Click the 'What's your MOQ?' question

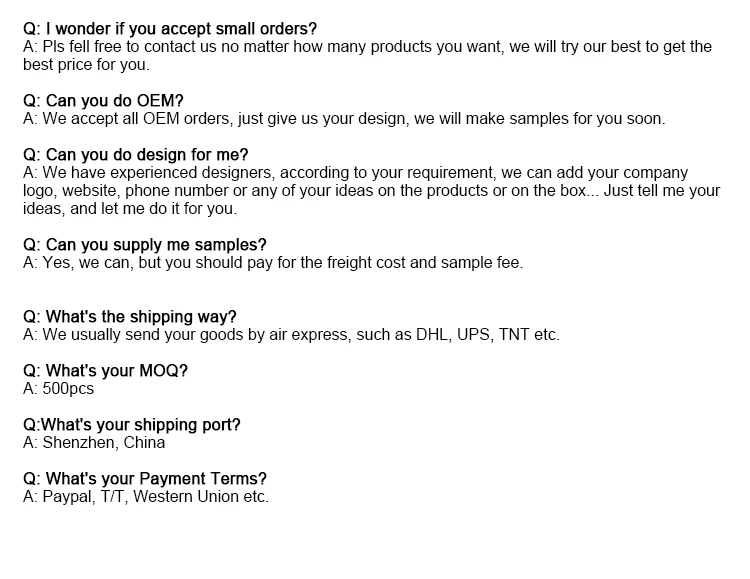click(104, 371)
